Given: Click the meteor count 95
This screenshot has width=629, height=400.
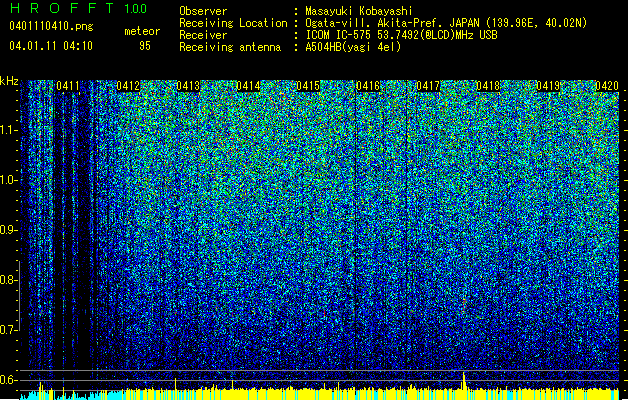Looking at the screenshot, I should click(145, 46).
